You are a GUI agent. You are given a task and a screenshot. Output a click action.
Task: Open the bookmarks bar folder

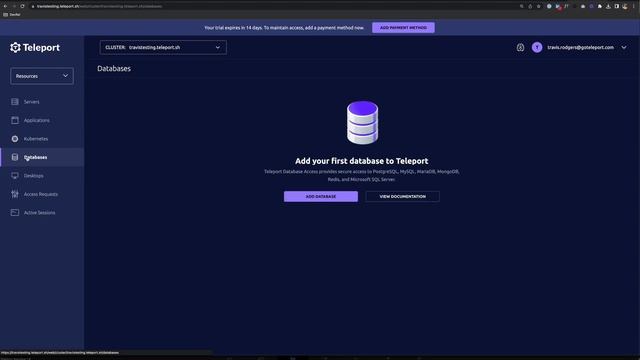click(x=12, y=14)
